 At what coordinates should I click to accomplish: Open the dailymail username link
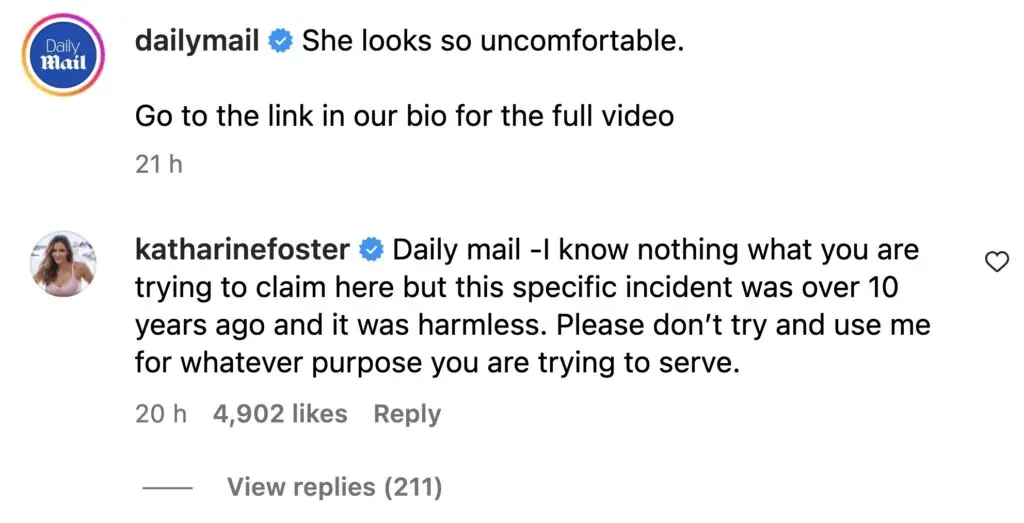197,42
